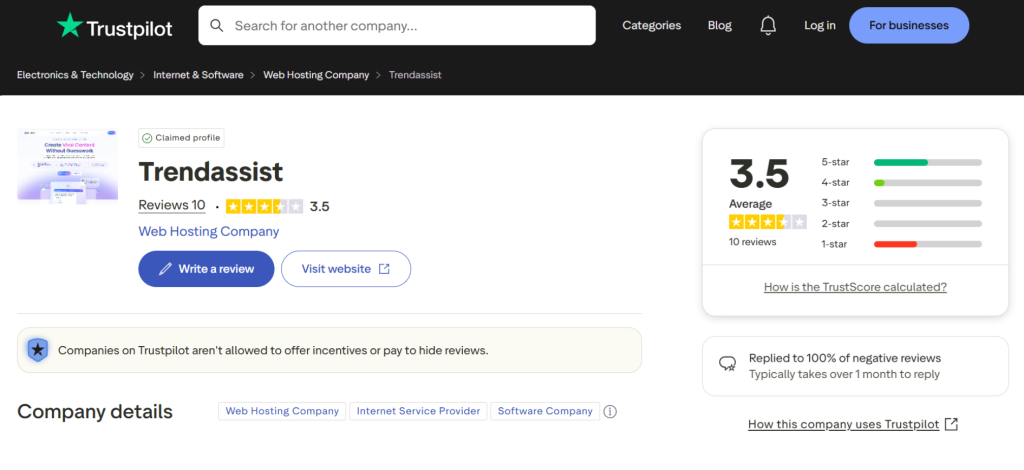Click the Trendassist website thumbnail
1024x470 pixels.
point(67,164)
